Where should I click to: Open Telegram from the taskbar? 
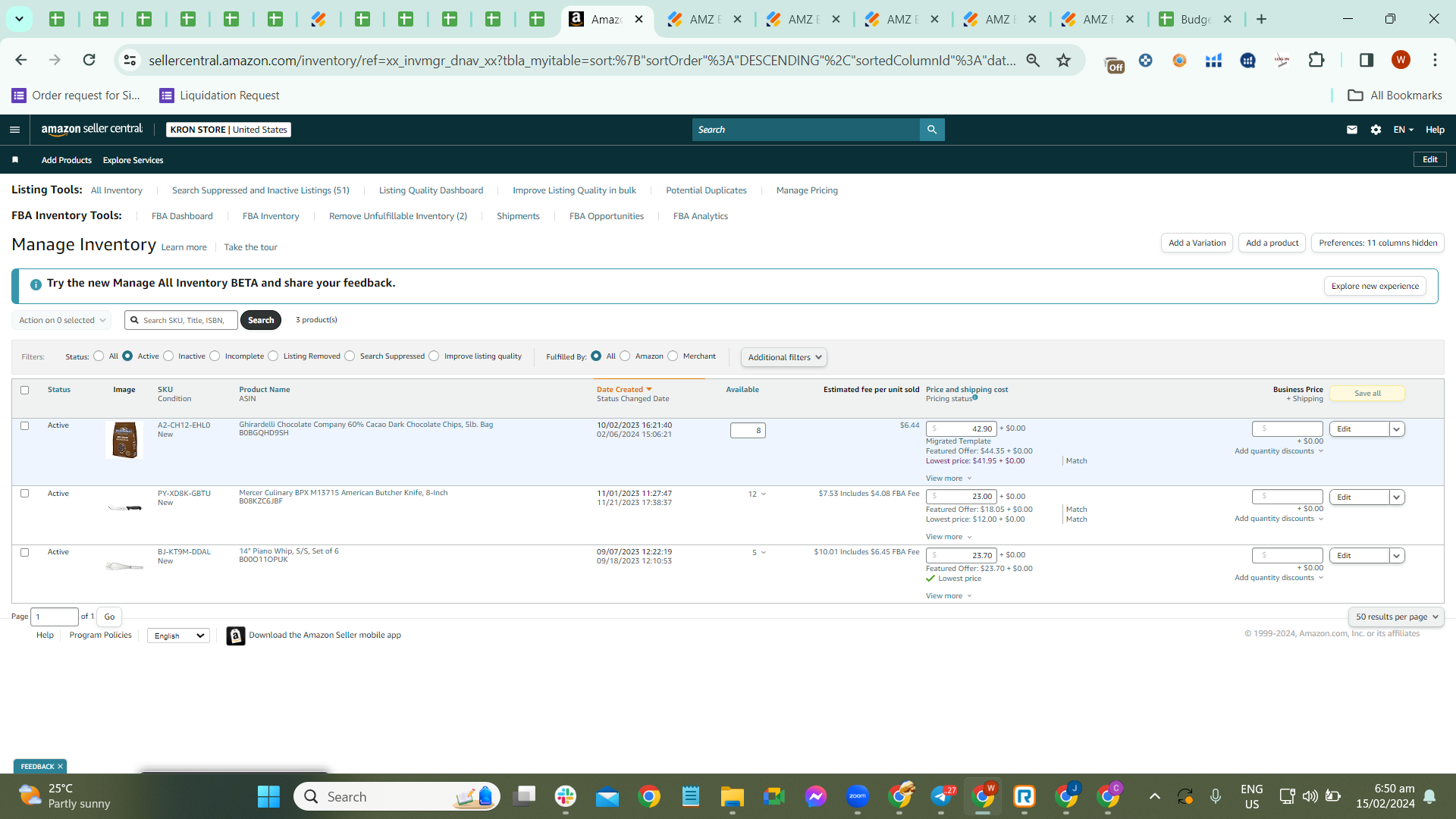point(941,796)
